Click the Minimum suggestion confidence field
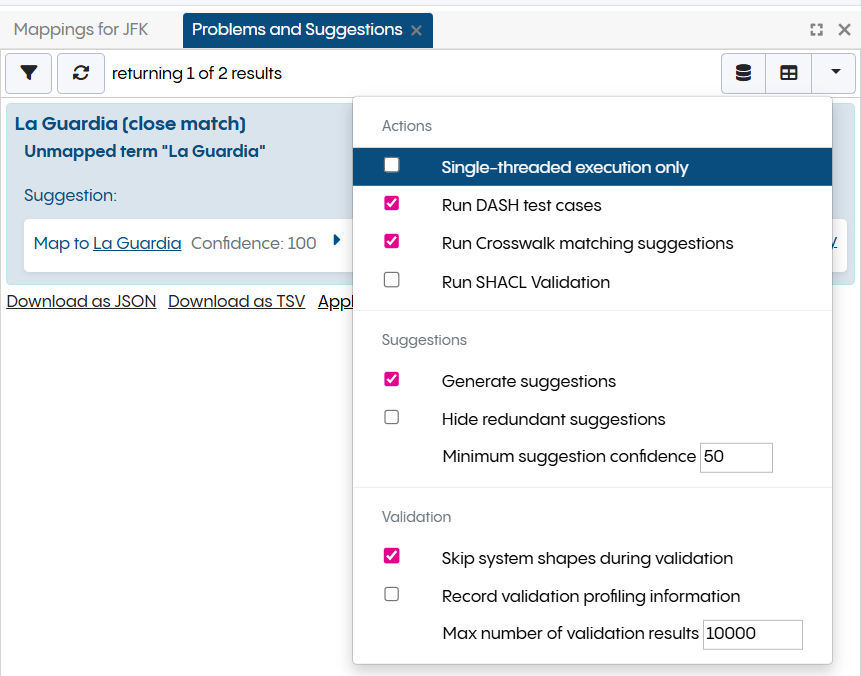This screenshot has height=676, width=861. pos(736,457)
